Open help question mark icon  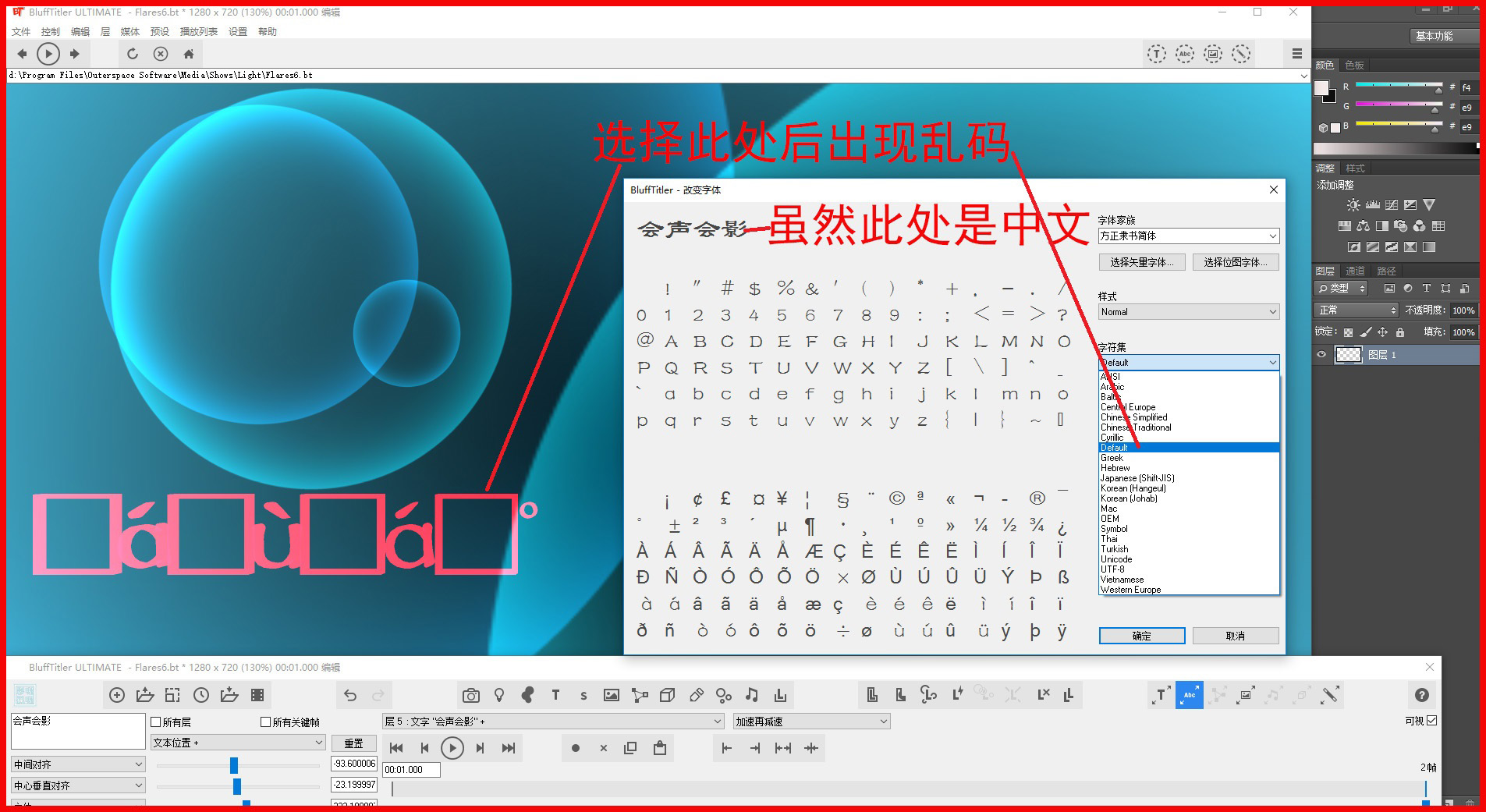coord(1422,695)
